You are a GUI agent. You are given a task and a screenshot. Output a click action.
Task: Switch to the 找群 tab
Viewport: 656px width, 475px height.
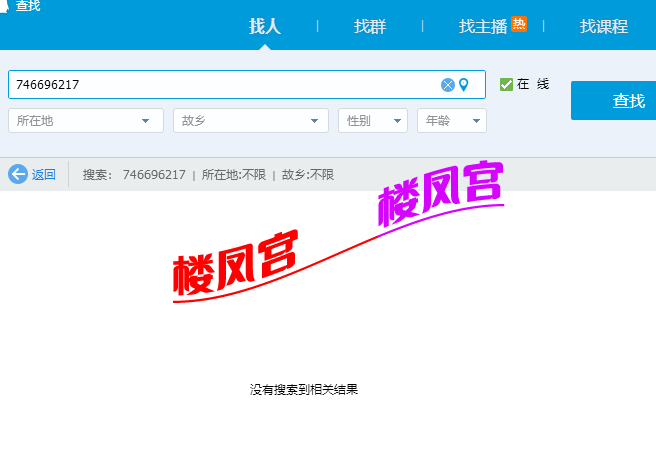[x=370, y=27]
